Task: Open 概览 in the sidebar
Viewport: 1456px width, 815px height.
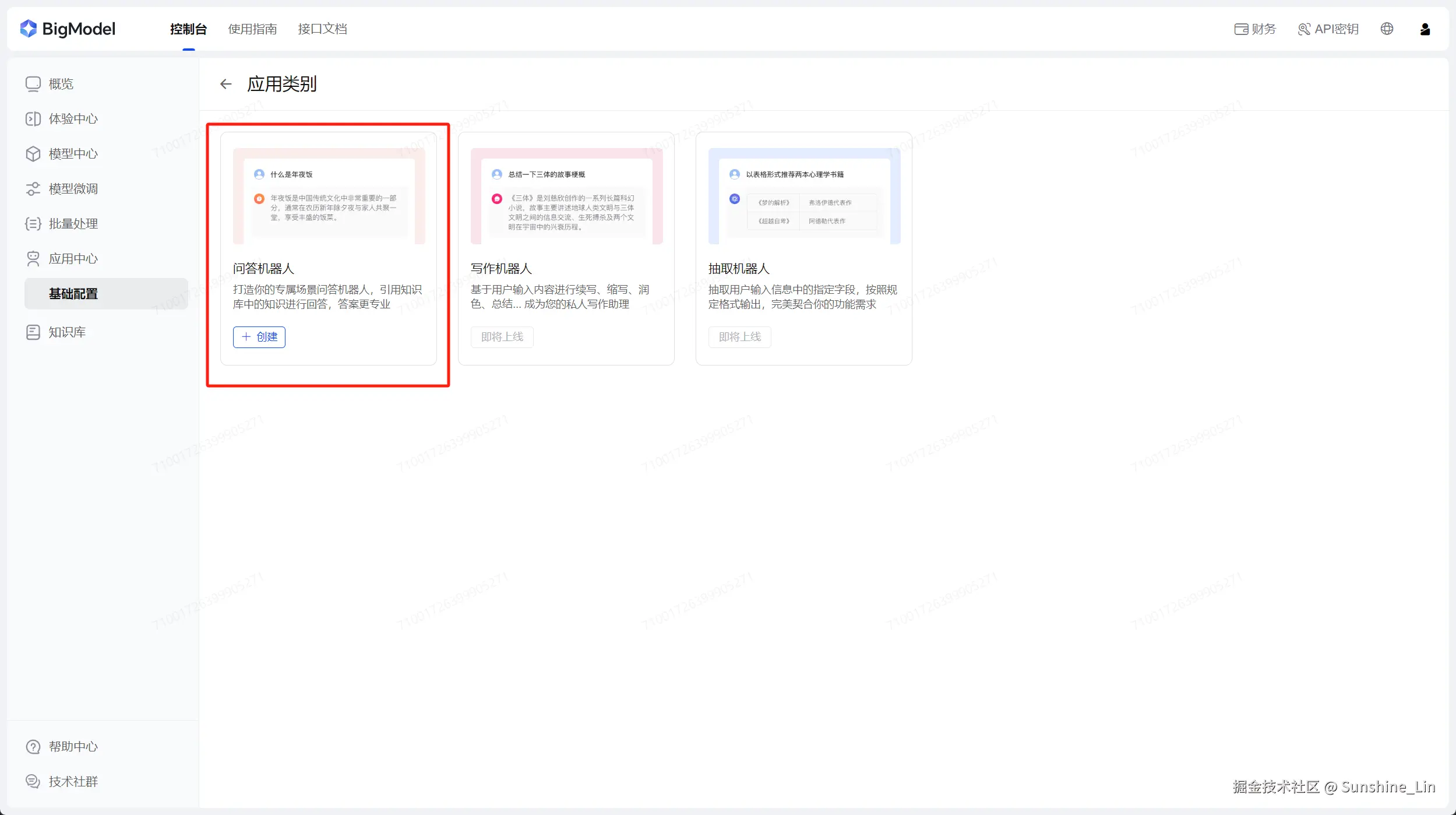Action: pyautogui.click(x=61, y=84)
